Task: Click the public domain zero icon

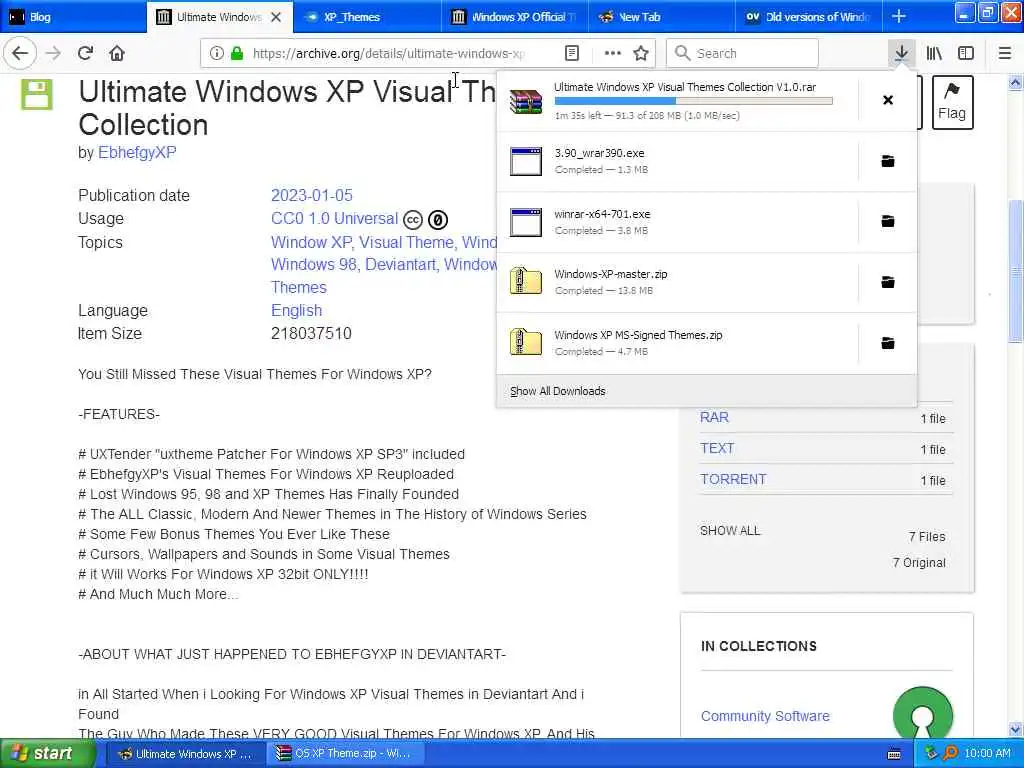Action: point(438,220)
